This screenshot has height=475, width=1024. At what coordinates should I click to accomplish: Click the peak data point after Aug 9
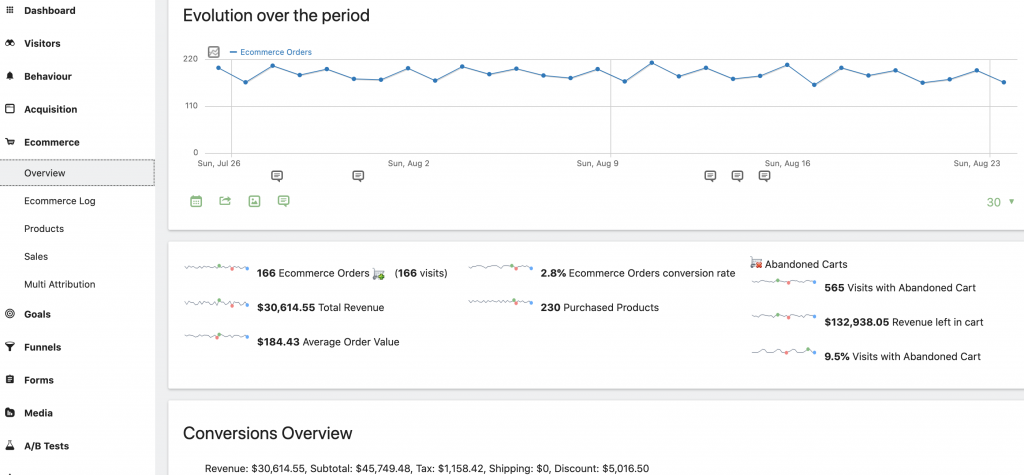click(652, 63)
